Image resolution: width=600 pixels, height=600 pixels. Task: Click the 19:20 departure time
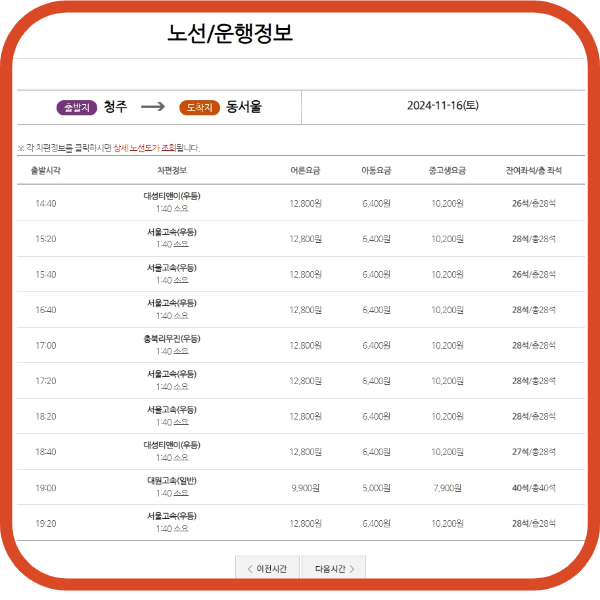pos(46,523)
